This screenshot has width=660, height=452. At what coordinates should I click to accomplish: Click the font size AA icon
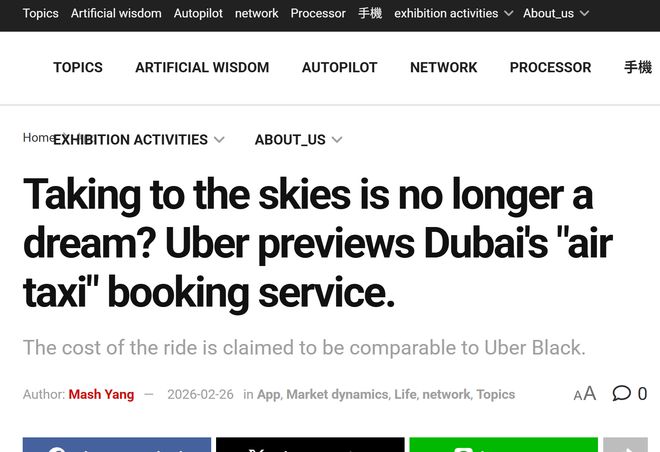pos(585,394)
